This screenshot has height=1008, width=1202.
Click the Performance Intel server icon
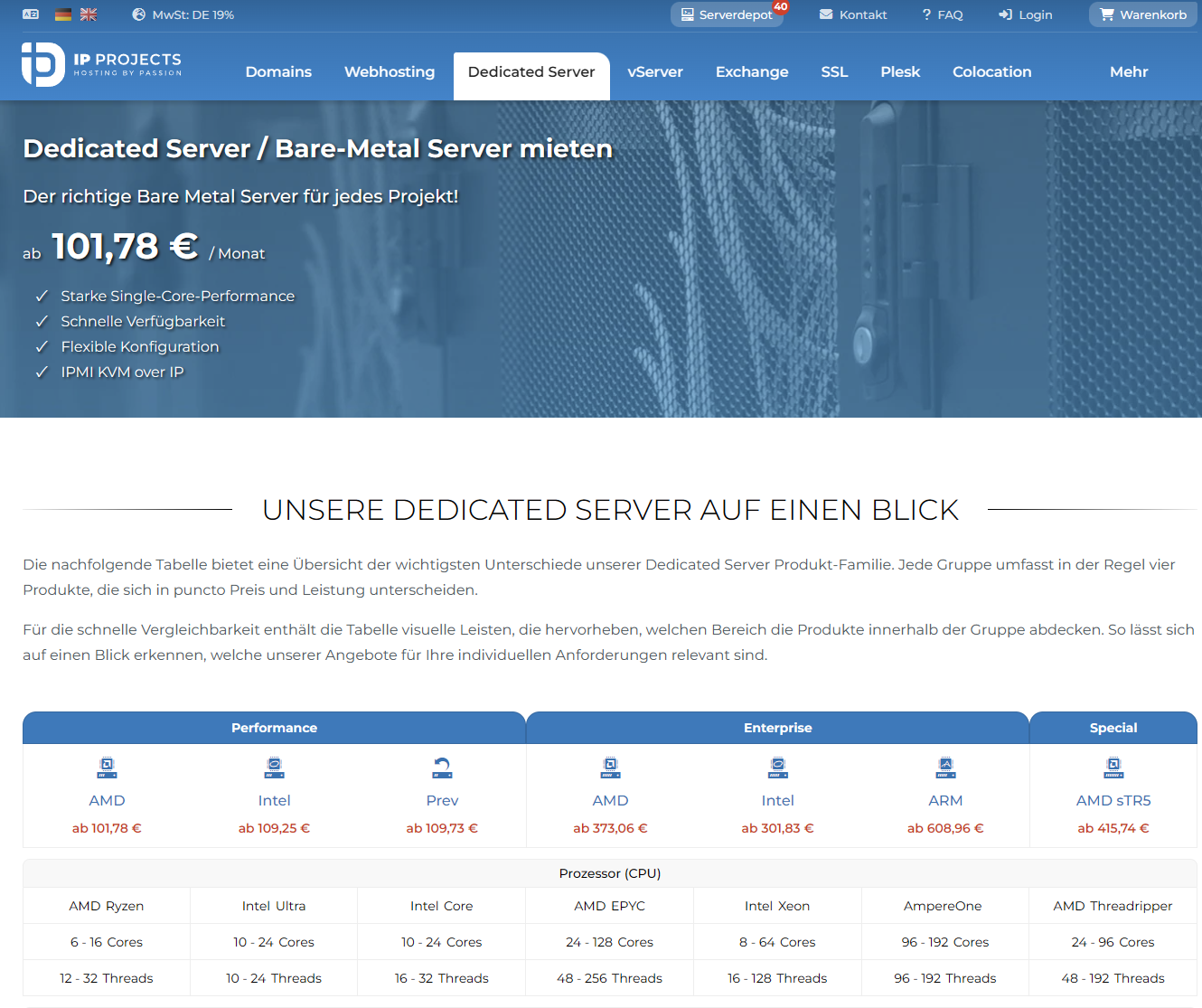tap(274, 768)
